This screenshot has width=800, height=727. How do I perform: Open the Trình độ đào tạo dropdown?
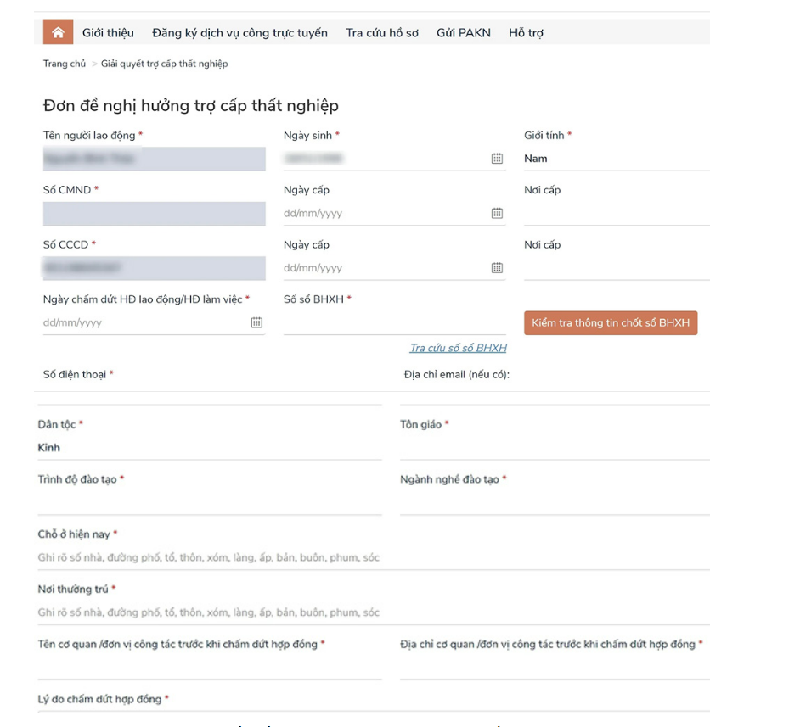pos(209,503)
